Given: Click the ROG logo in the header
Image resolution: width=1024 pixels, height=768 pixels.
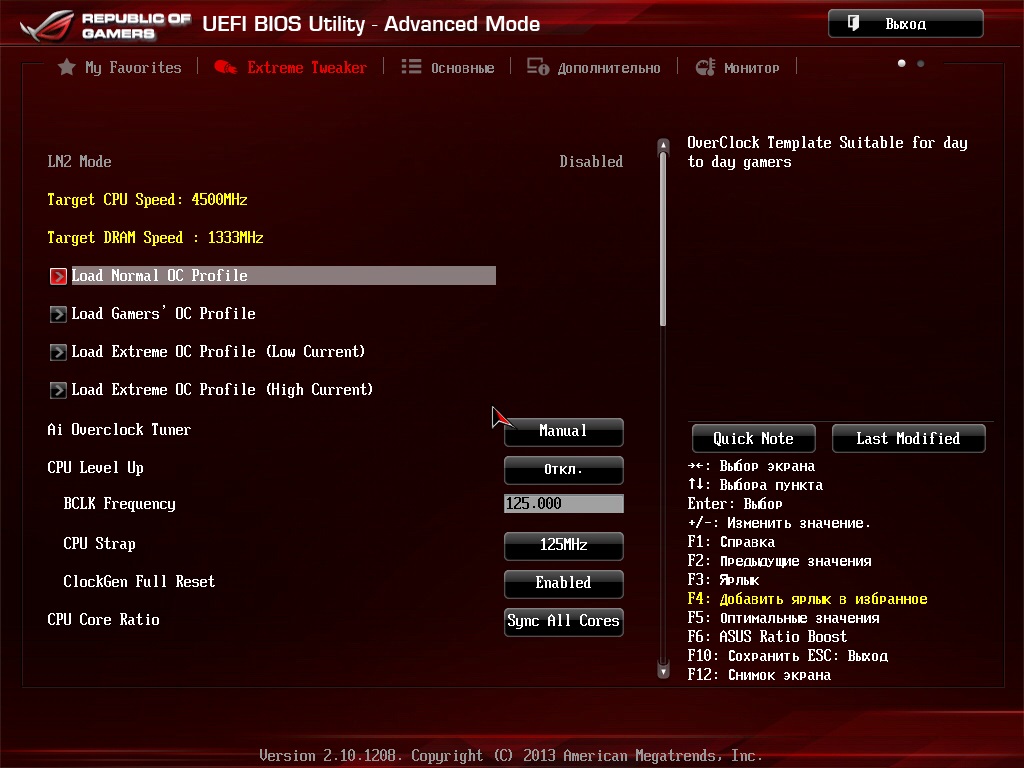Looking at the screenshot, I should (x=47, y=25).
